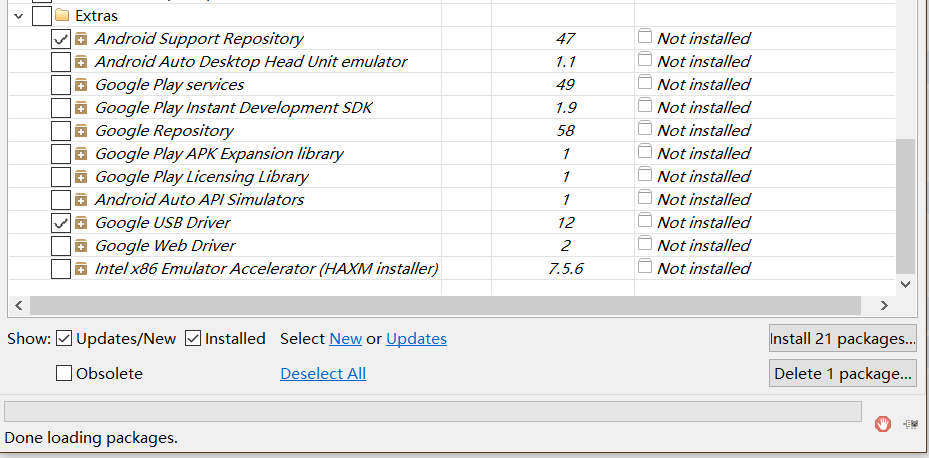Click the Android Auto API Simulators package icon
Viewport: 929px width, 458px height.
tap(81, 200)
